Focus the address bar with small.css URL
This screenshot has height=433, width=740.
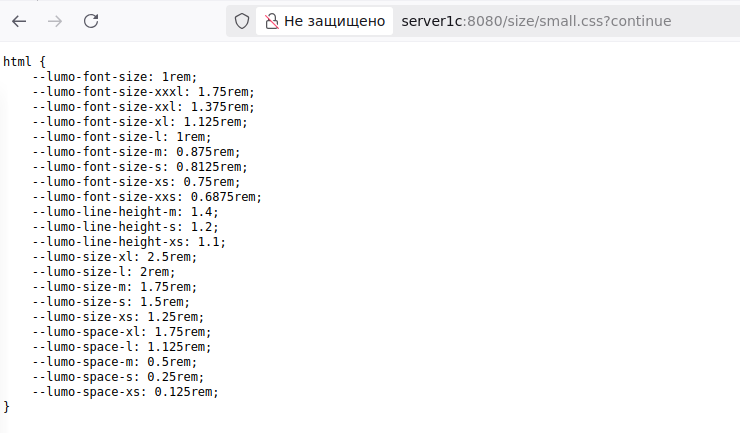tap(536, 21)
